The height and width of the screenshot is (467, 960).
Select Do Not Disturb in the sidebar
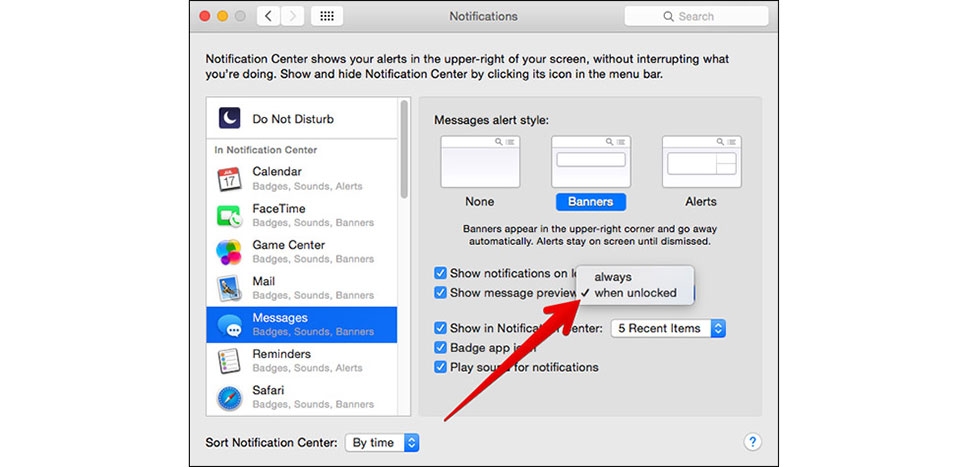point(302,118)
